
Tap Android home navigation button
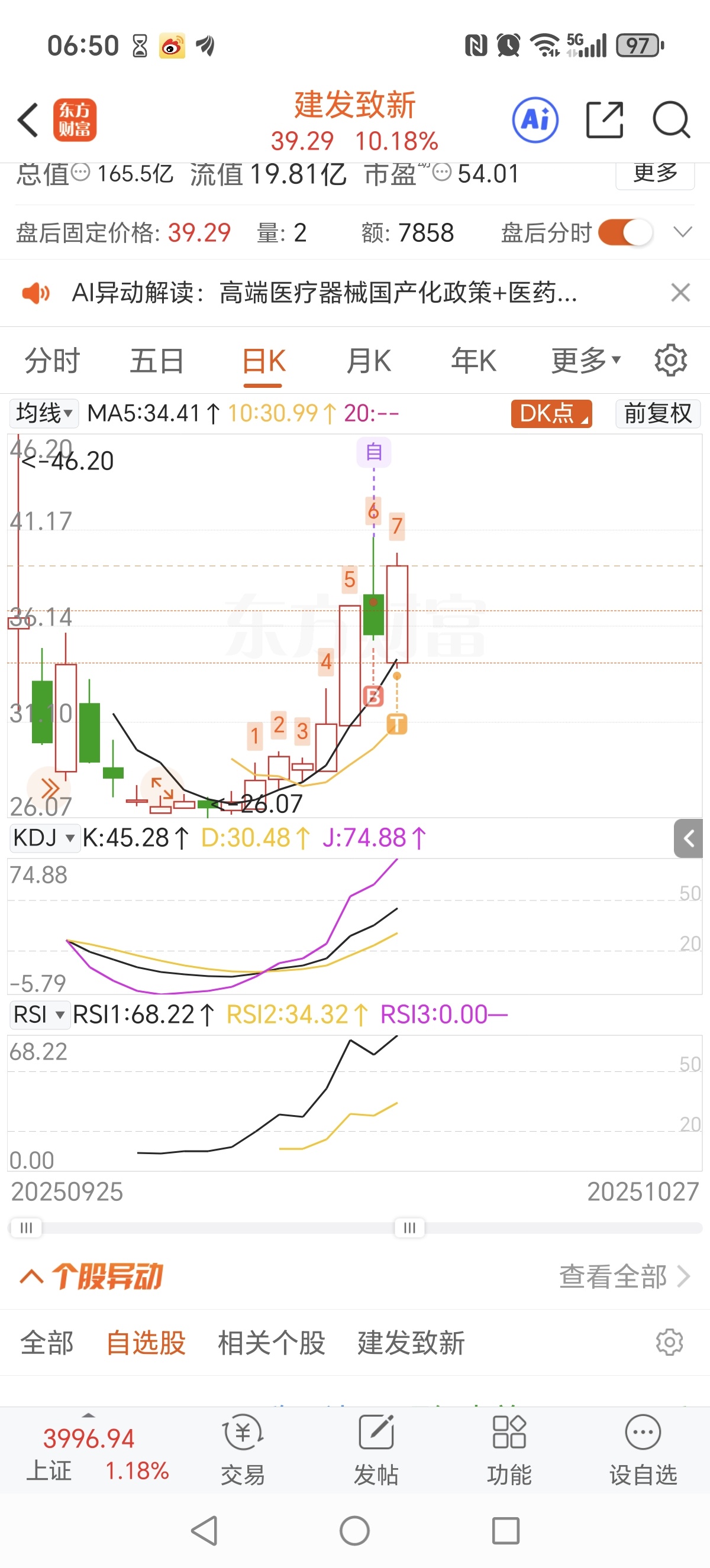click(354, 1530)
